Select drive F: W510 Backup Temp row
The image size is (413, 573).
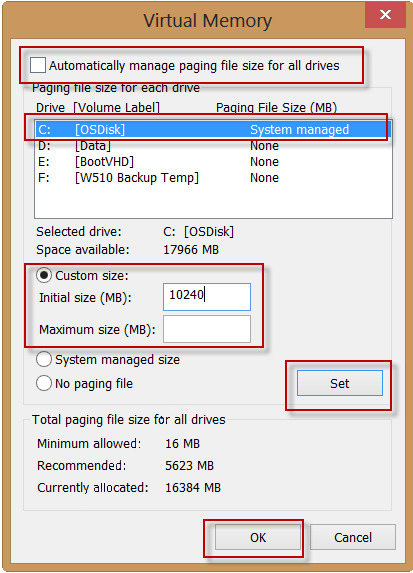point(213,178)
